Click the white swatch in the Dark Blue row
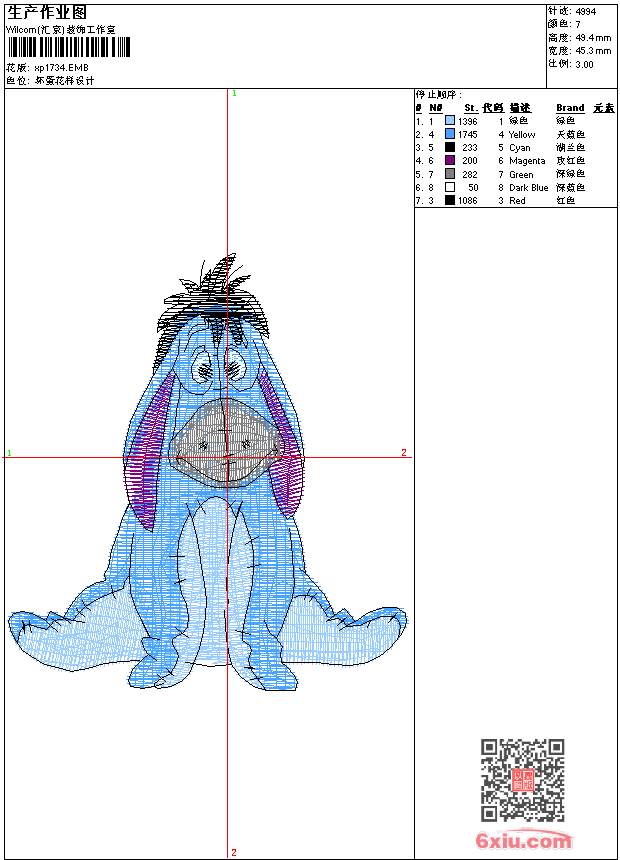Screen dimensions: 620x860 (x=449, y=187)
